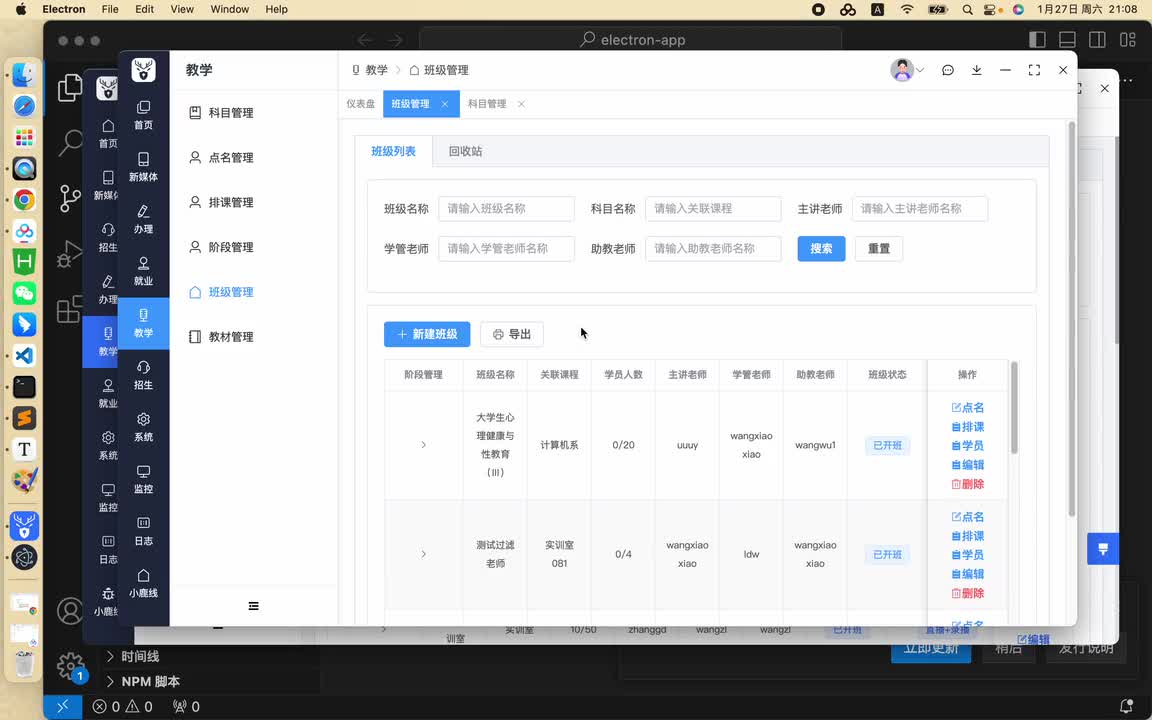Open the 就业 module in front sidebar
Image resolution: width=1152 pixels, height=720 pixels.
(x=143, y=271)
